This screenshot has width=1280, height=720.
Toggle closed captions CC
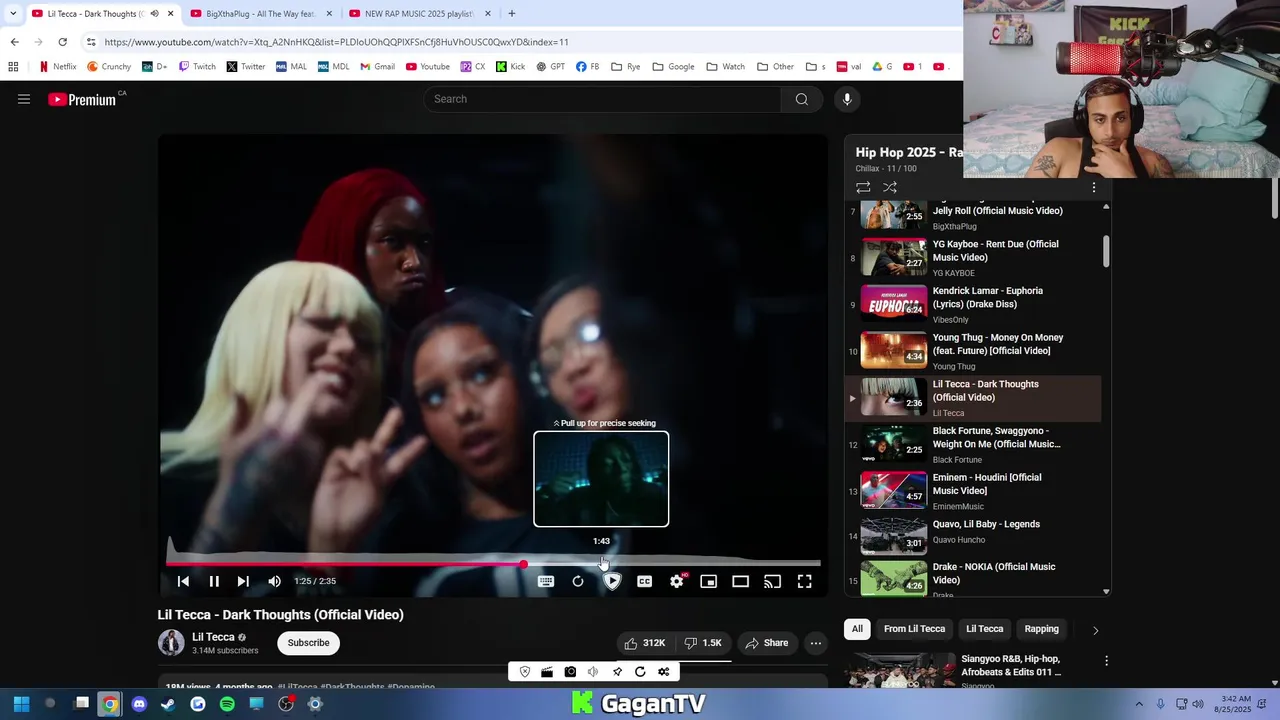[x=644, y=581]
